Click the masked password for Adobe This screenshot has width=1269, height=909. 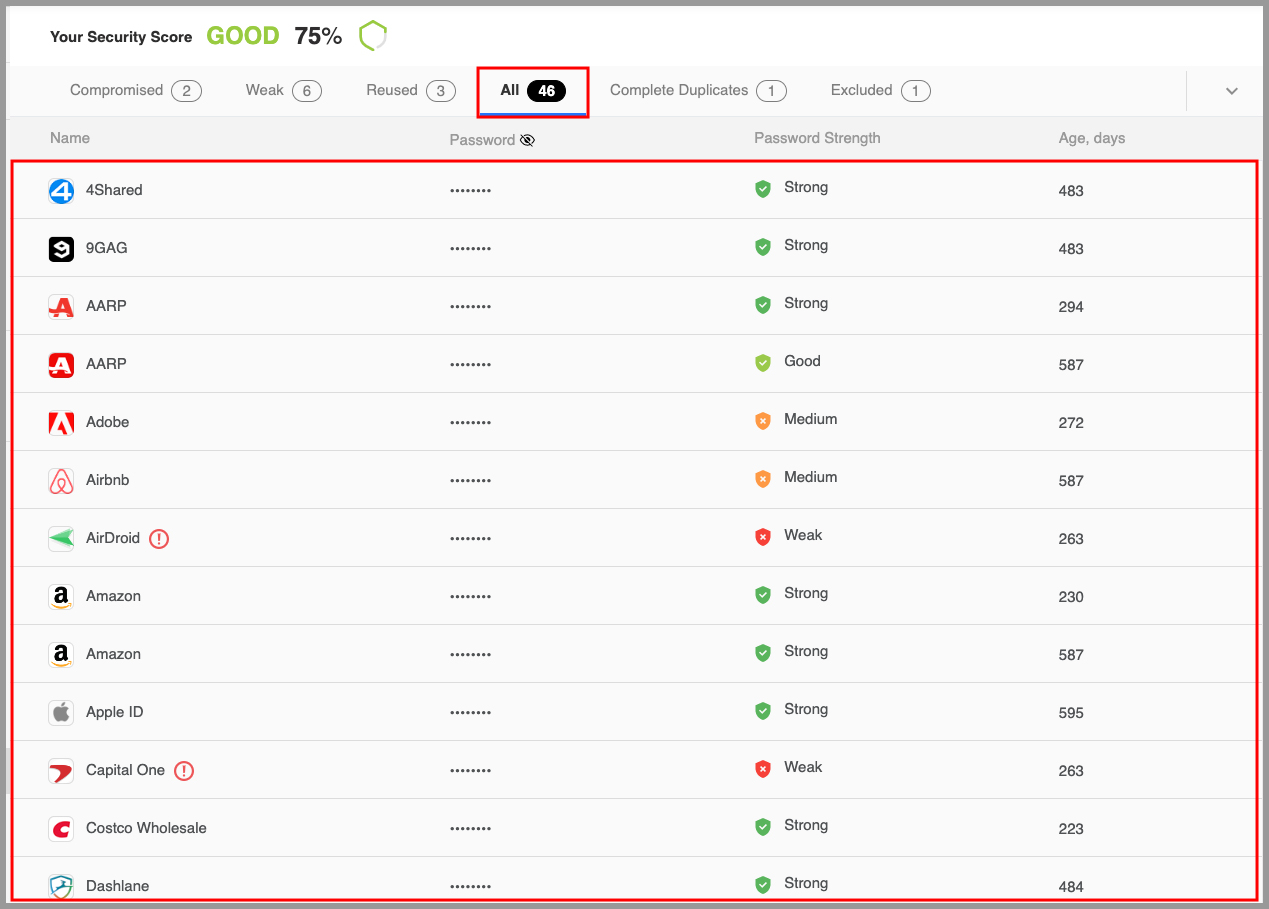tap(471, 423)
